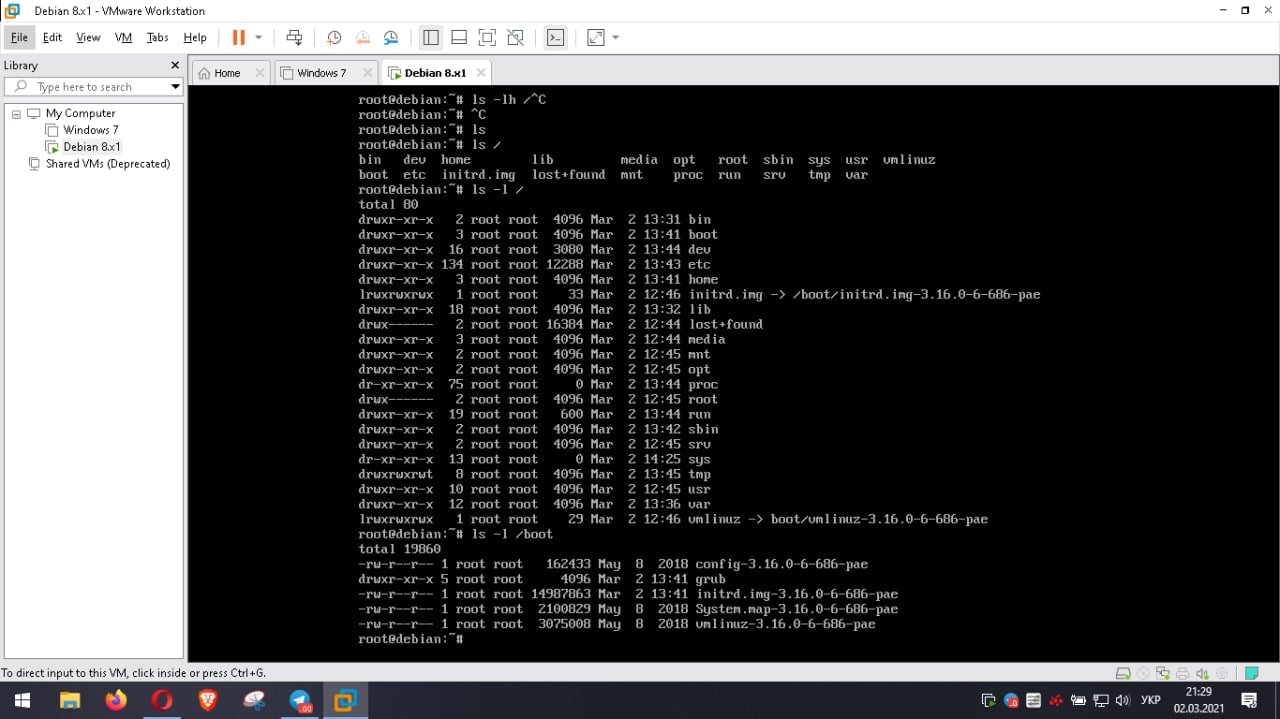Launch Firefox from the taskbar
1280x719 pixels.
pos(115,700)
